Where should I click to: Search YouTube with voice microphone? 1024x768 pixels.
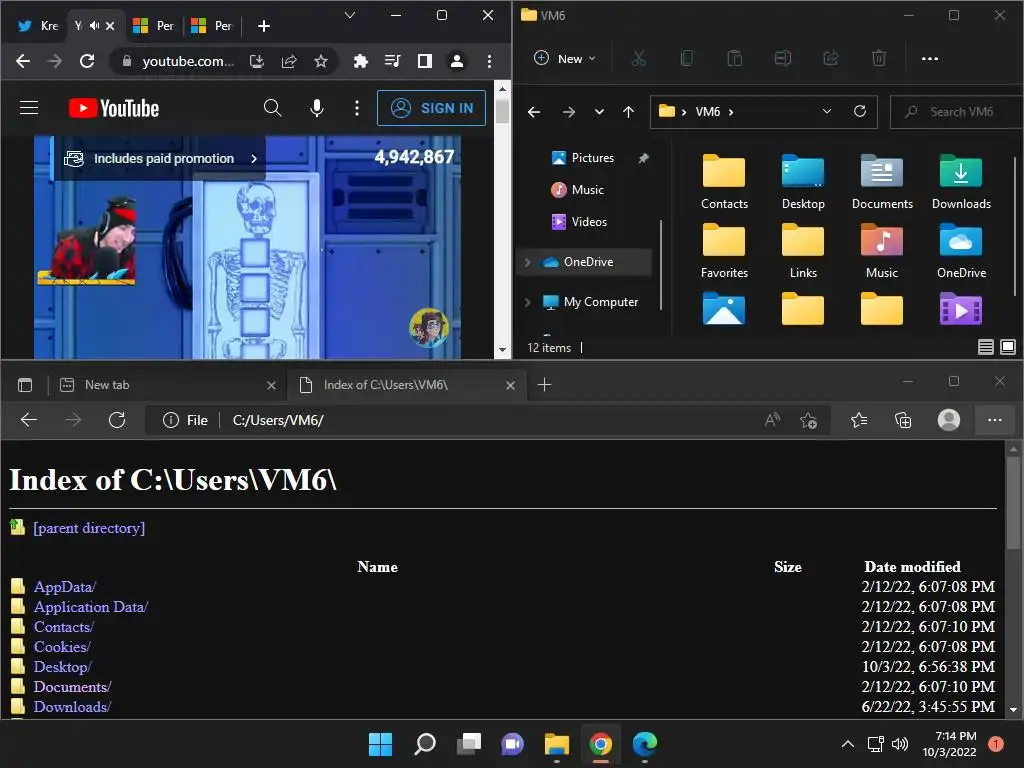pyautogui.click(x=317, y=108)
